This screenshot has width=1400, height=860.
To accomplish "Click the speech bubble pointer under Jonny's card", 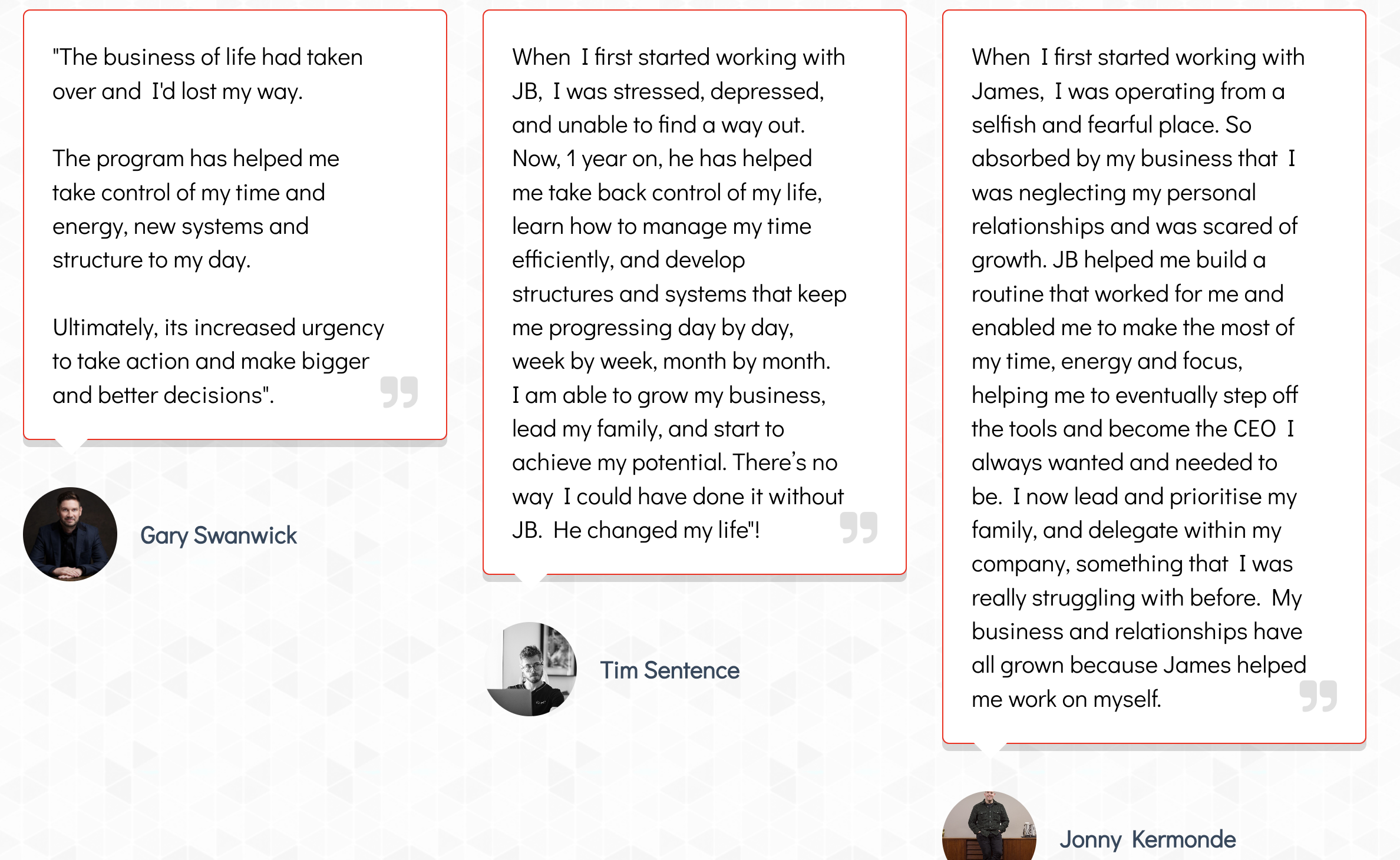I will coord(990,749).
